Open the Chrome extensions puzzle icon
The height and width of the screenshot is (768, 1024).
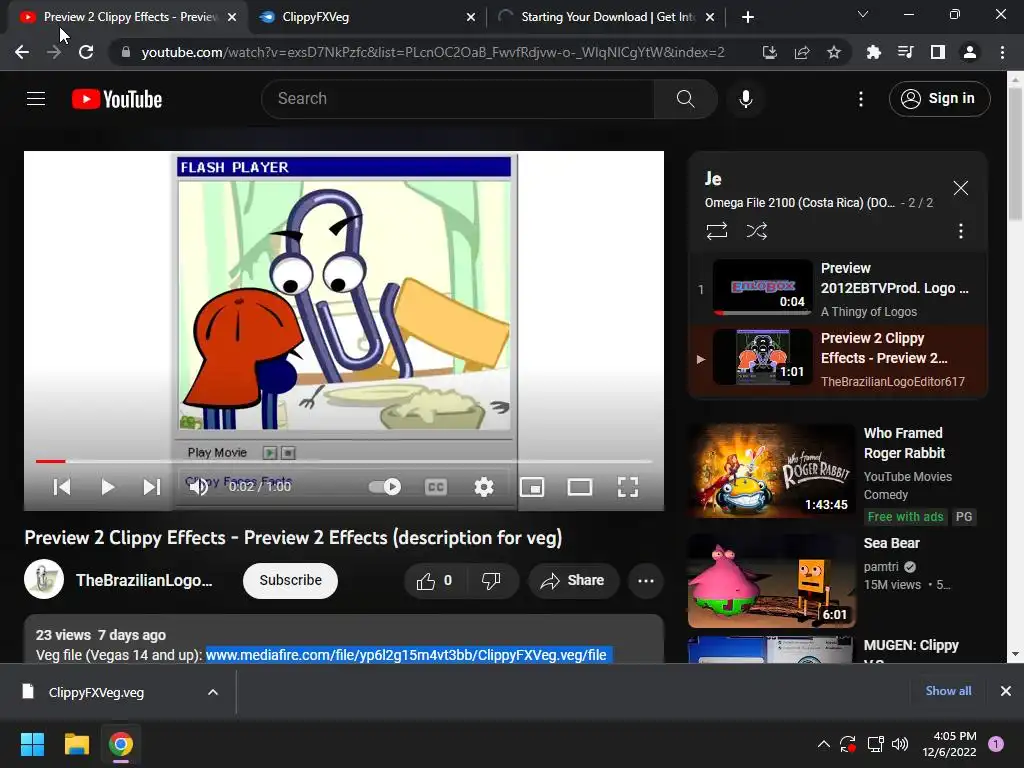tap(873, 52)
